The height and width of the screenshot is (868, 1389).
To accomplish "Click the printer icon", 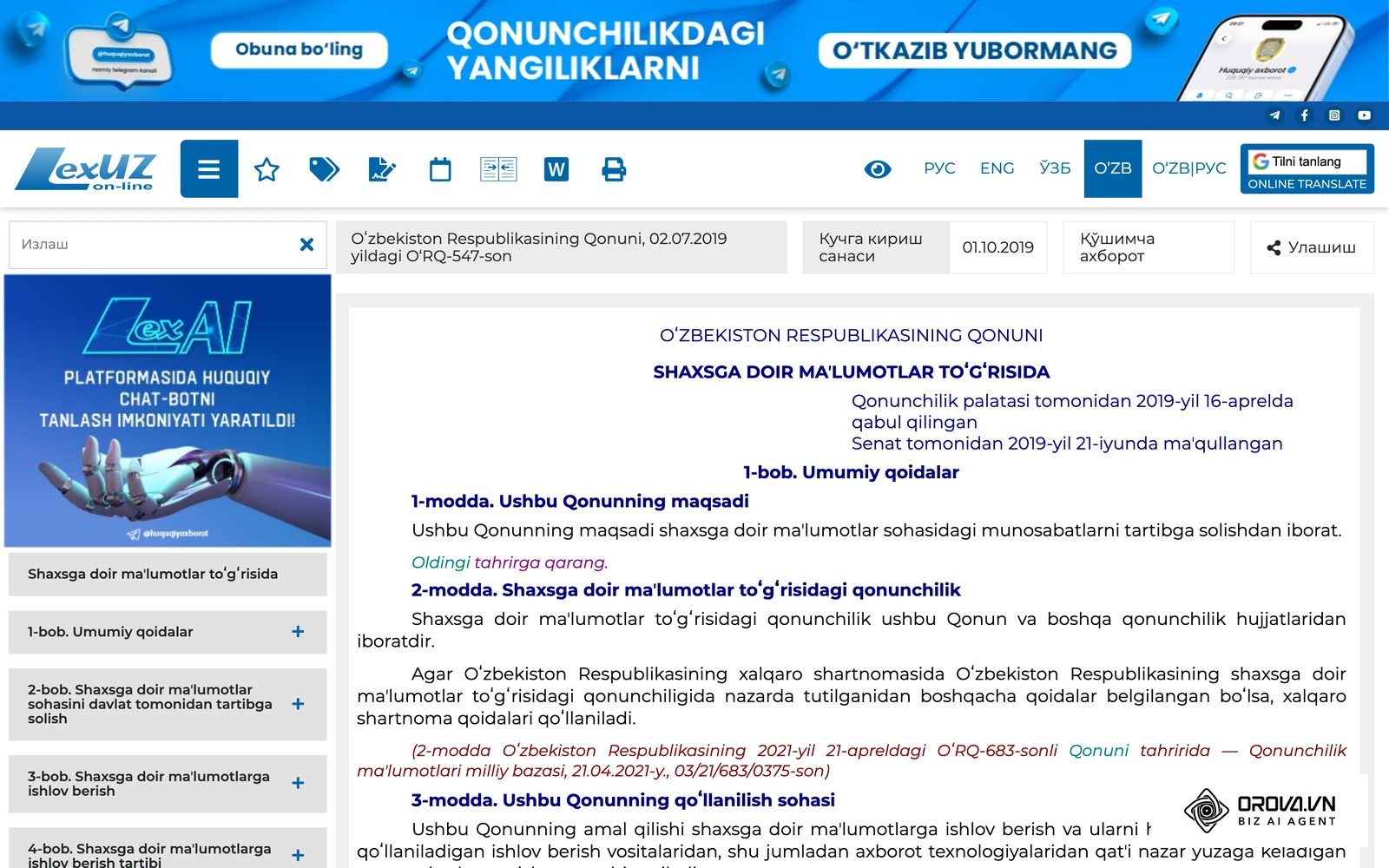I will pos(614,169).
